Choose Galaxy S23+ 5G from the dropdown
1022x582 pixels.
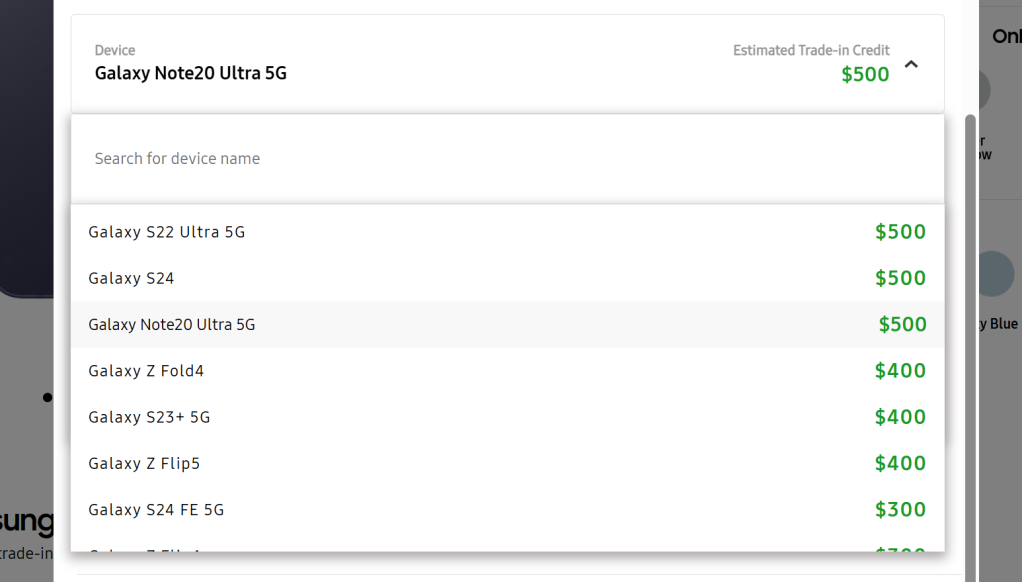[149, 417]
